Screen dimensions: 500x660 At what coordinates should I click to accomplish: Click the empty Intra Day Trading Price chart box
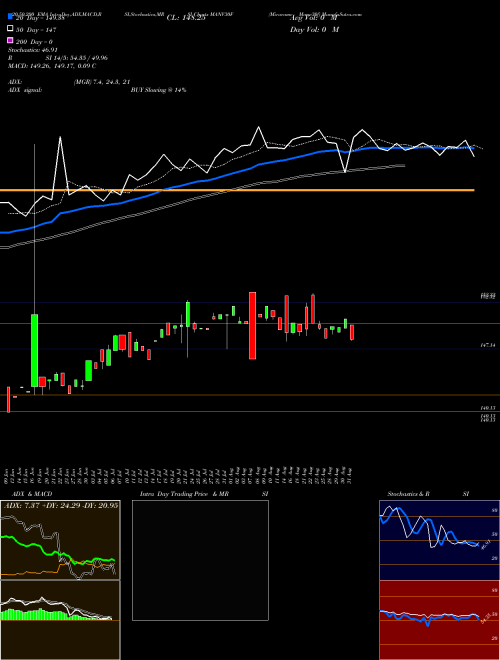[200, 560]
